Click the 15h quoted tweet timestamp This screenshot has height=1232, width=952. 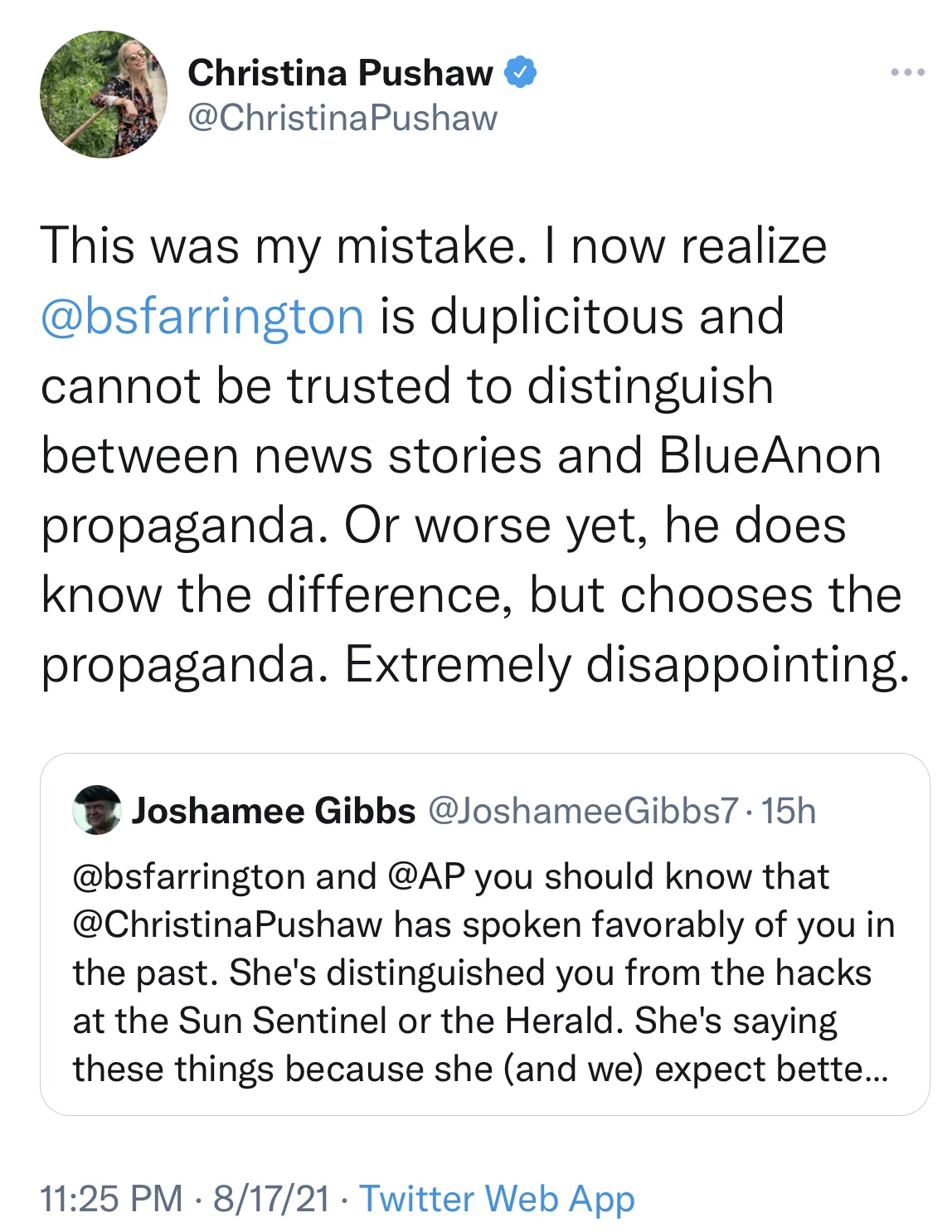[x=789, y=811]
